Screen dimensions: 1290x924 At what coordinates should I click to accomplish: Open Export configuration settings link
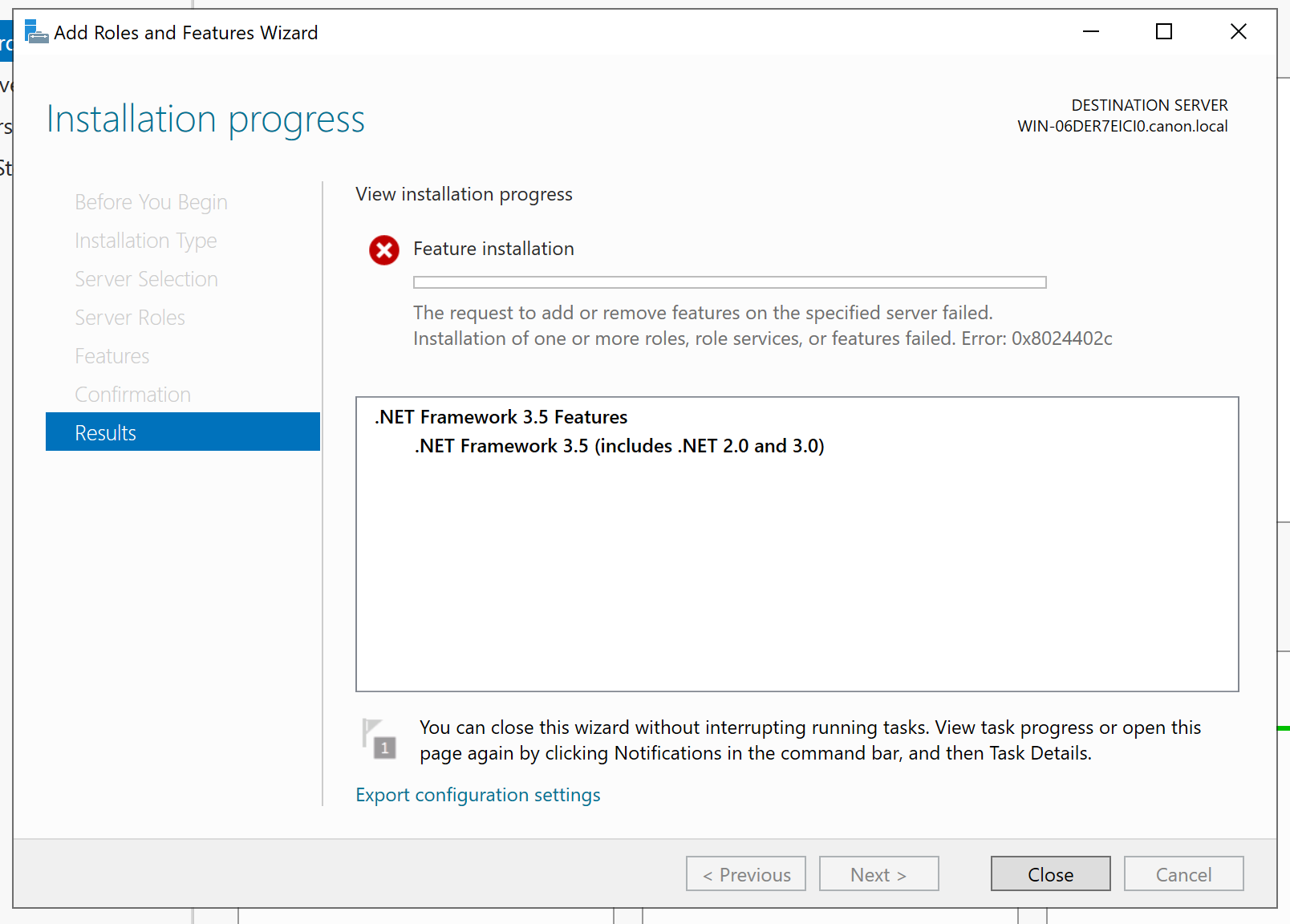[x=478, y=795]
